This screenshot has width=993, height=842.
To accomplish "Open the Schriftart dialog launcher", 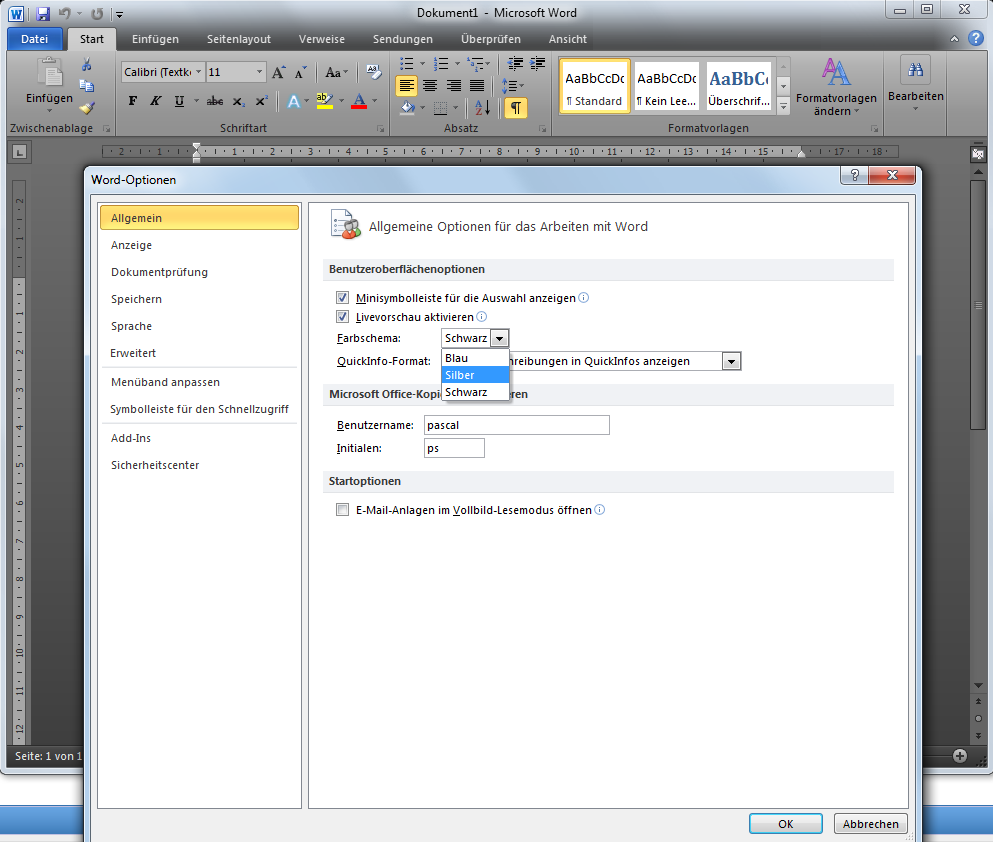I will pos(381,129).
